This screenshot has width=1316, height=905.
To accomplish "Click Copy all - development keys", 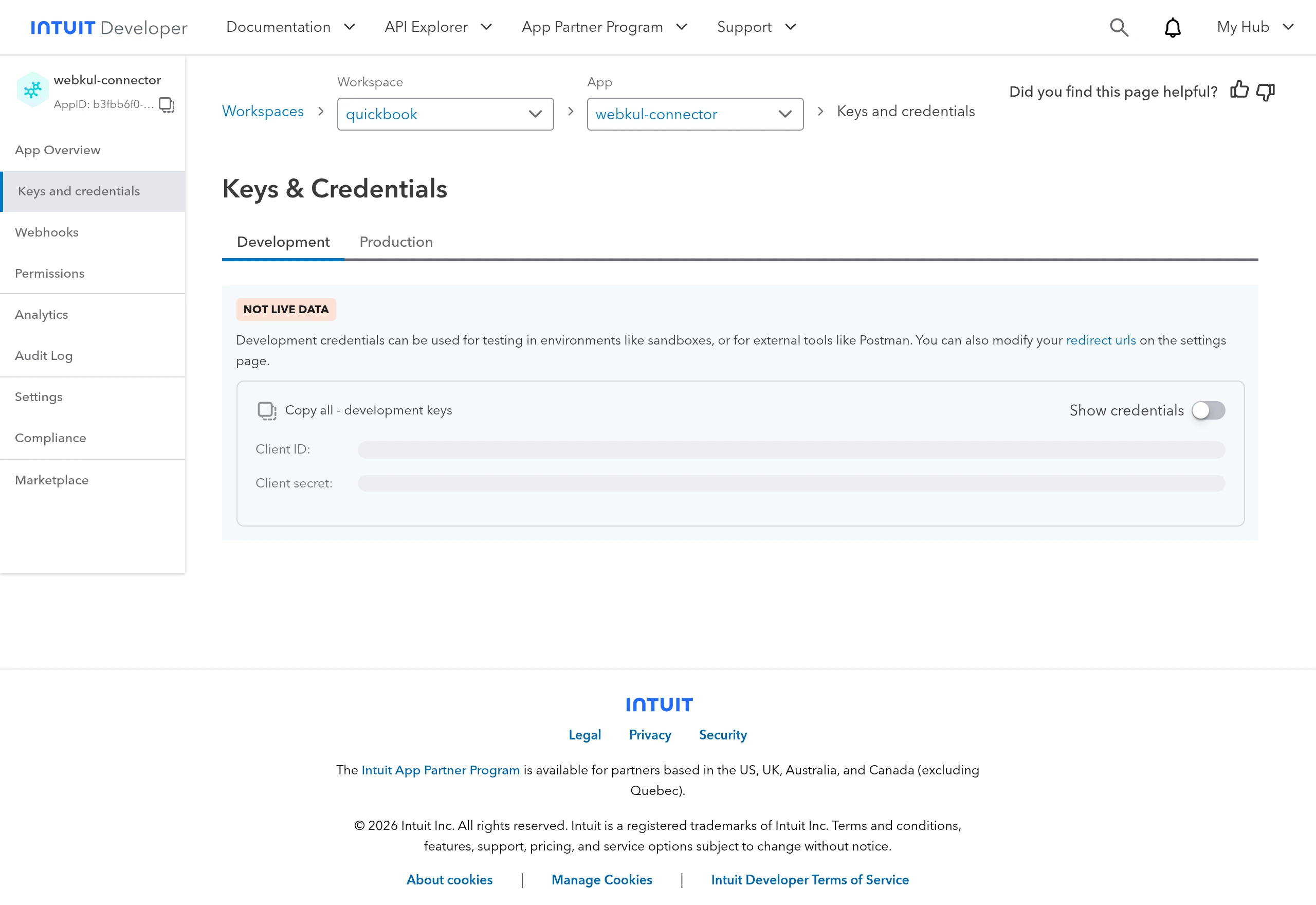I will 369,410.
